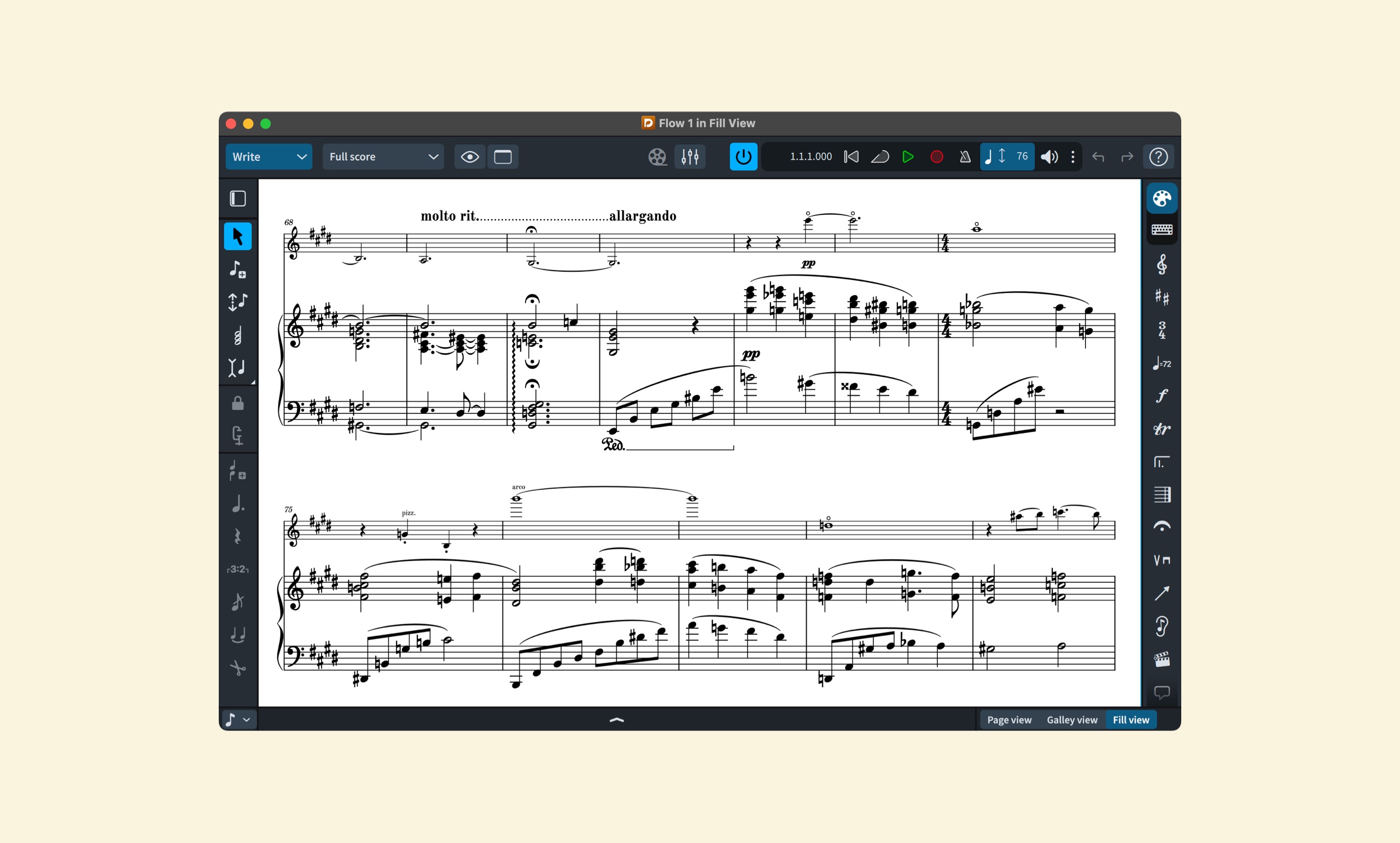
Task: Expand the bottom zone panel chevron
Action: pos(616,720)
